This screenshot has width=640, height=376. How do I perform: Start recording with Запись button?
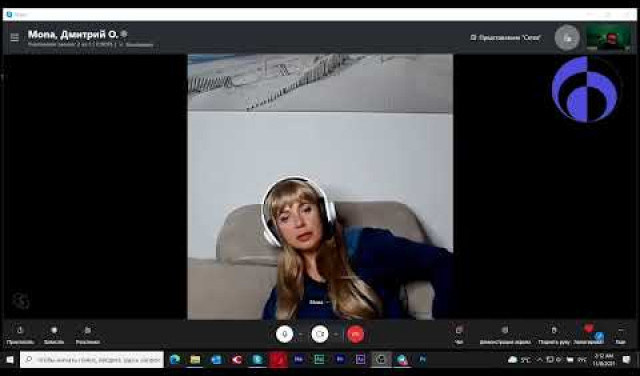(x=54, y=335)
